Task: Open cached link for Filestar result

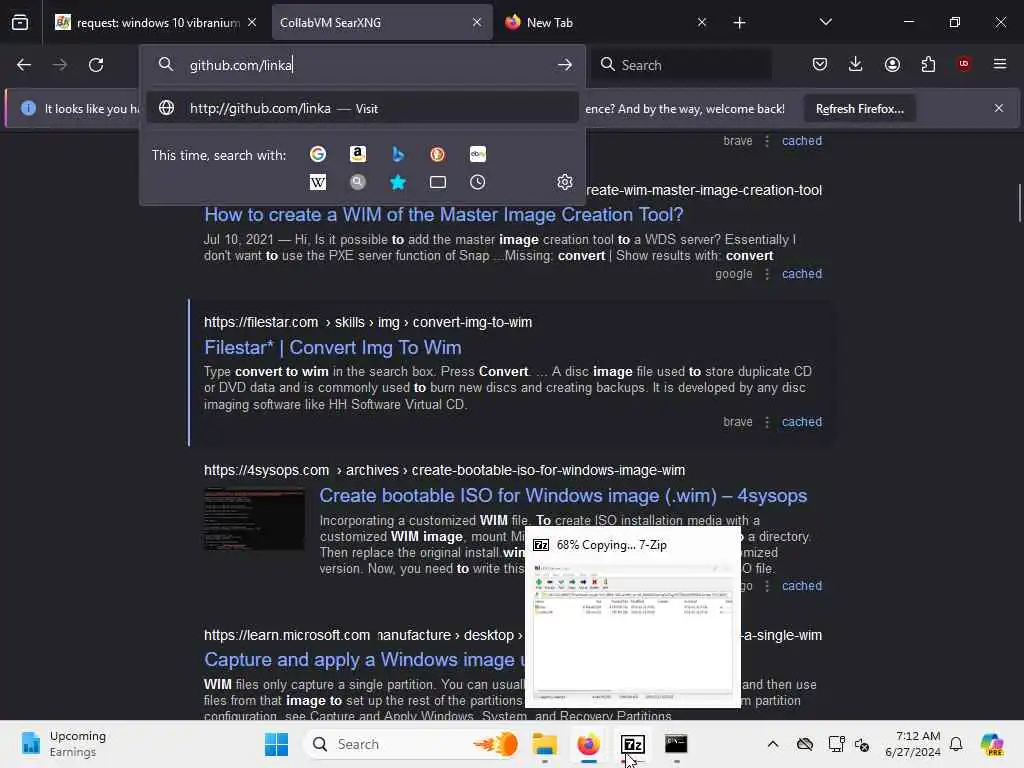Action: tap(802, 422)
